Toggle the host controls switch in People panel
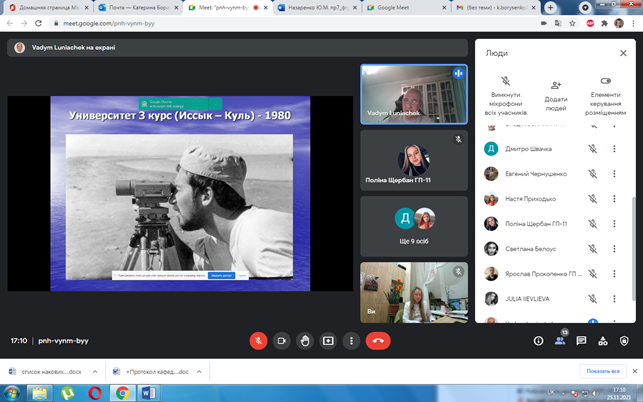The image size is (643, 402). [x=605, y=81]
